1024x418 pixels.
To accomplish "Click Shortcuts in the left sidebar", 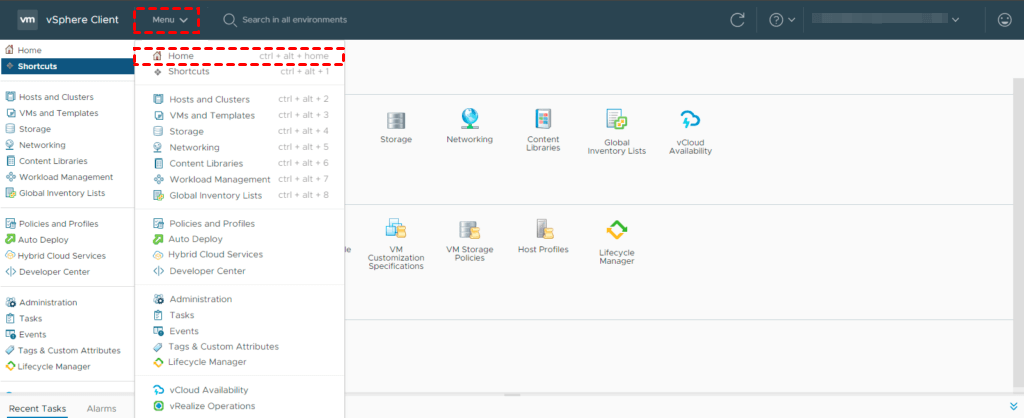I will click(67, 66).
